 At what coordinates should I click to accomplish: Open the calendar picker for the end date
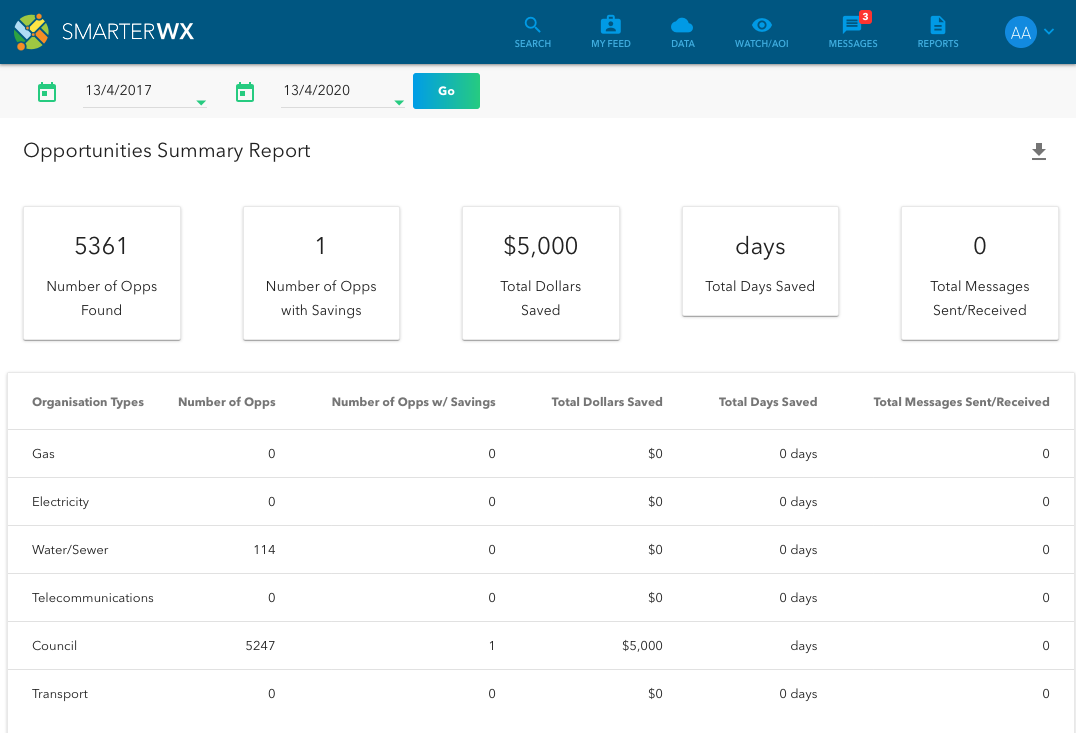[245, 91]
